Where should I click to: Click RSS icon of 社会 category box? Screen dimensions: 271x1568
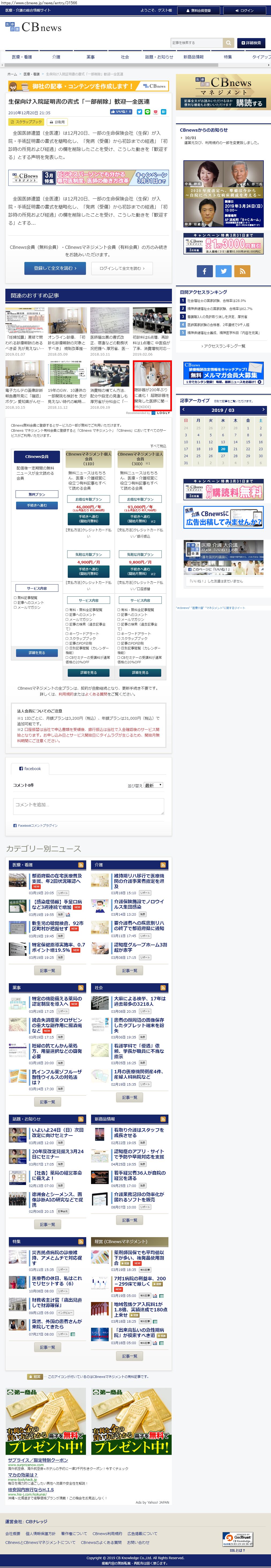(163, 988)
